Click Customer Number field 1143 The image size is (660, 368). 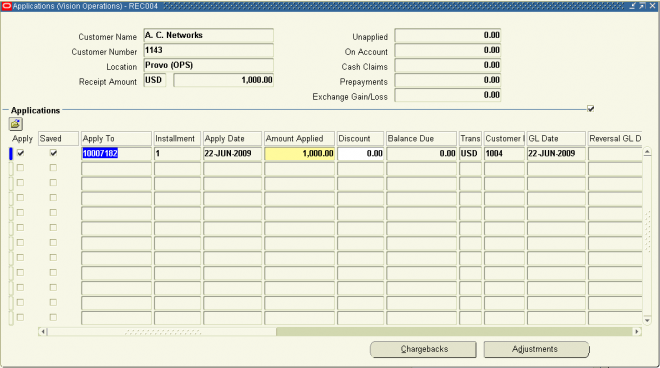[208, 51]
